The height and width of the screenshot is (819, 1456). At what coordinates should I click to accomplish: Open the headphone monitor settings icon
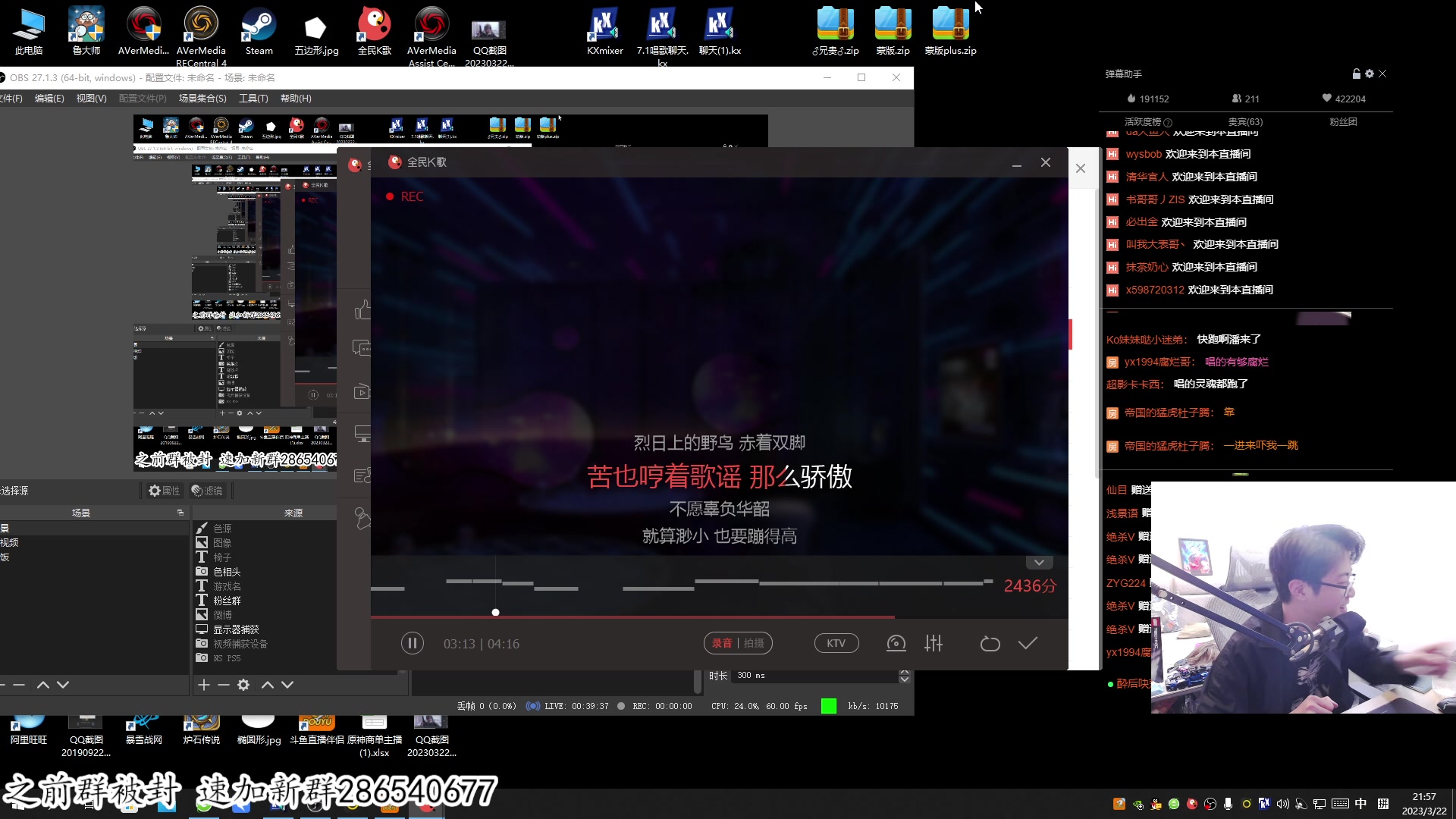(896, 643)
